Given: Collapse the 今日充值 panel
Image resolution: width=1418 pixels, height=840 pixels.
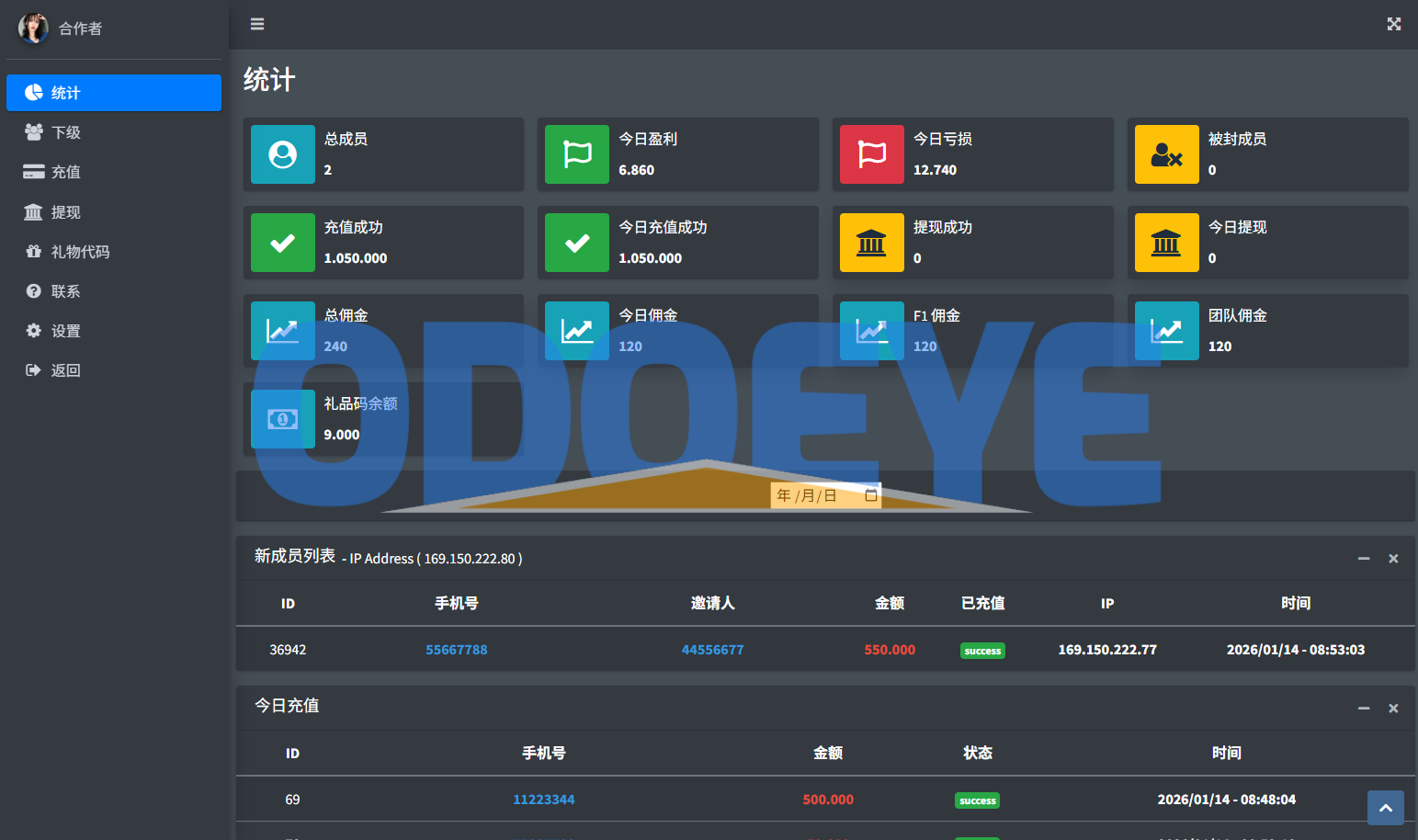Looking at the screenshot, I should tap(1364, 708).
